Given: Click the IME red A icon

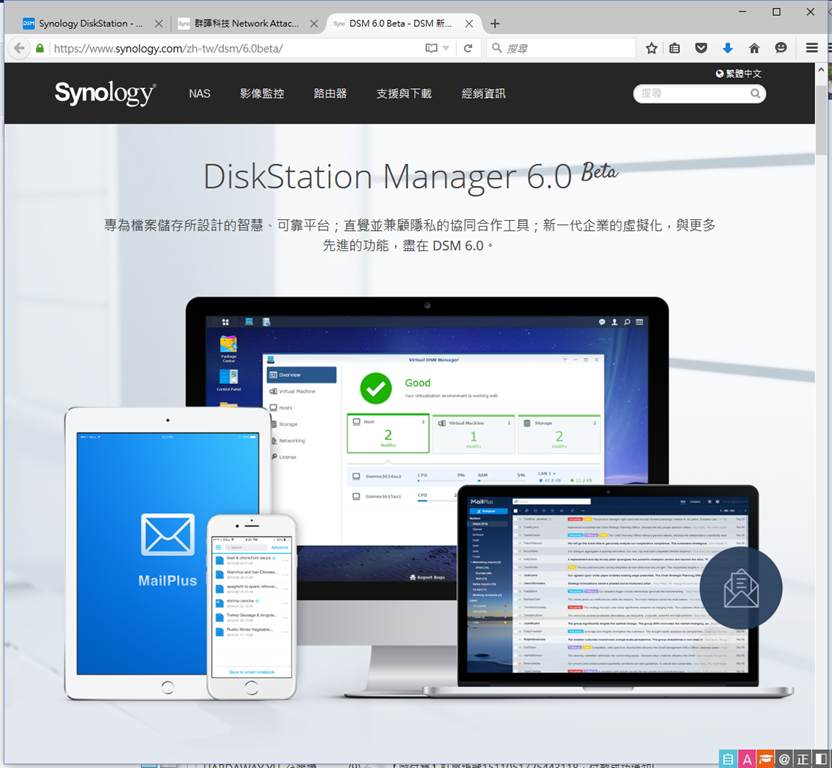Looking at the screenshot, I should tap(747, 760).
